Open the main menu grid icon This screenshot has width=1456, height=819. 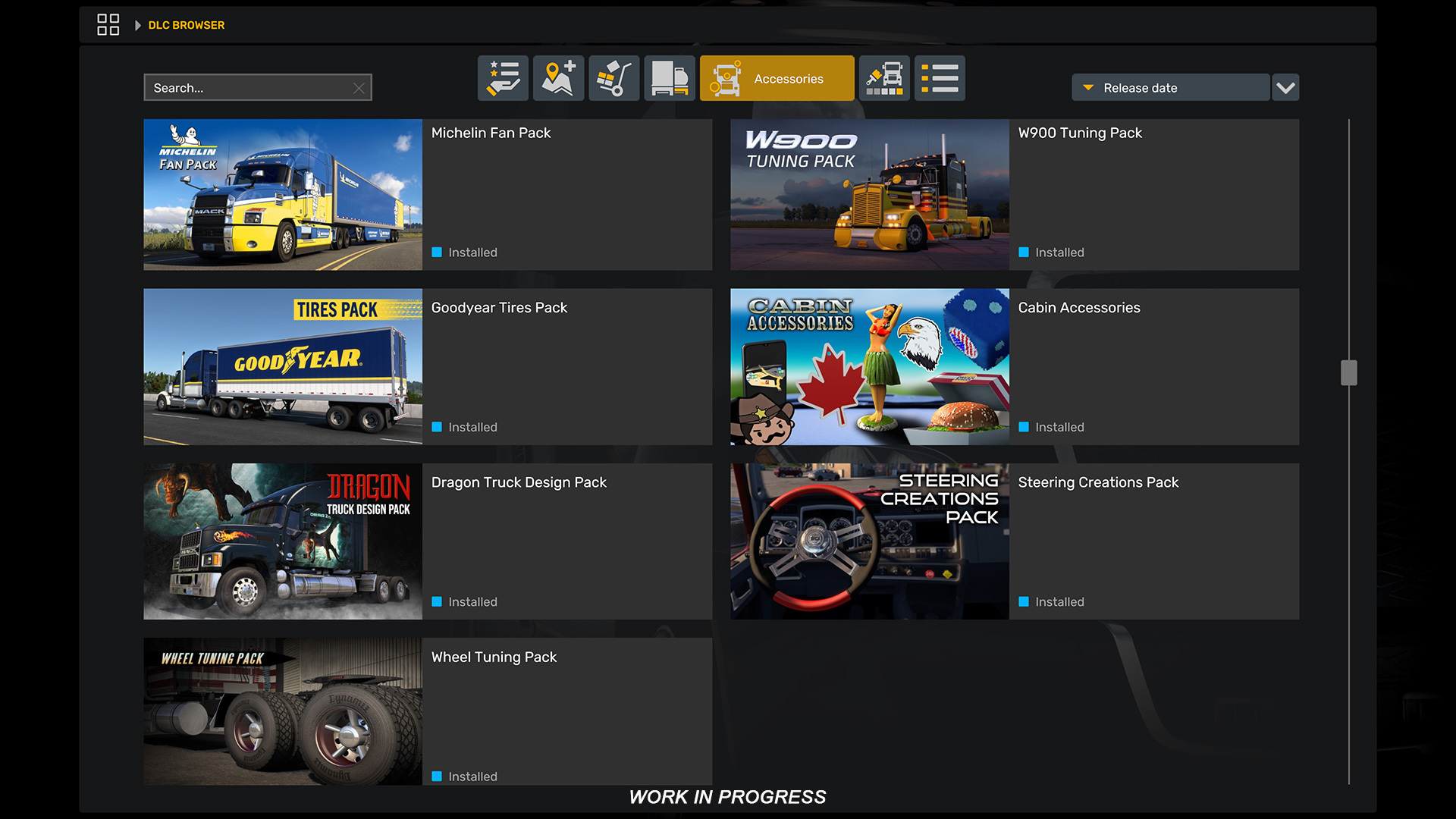(108, 25)
